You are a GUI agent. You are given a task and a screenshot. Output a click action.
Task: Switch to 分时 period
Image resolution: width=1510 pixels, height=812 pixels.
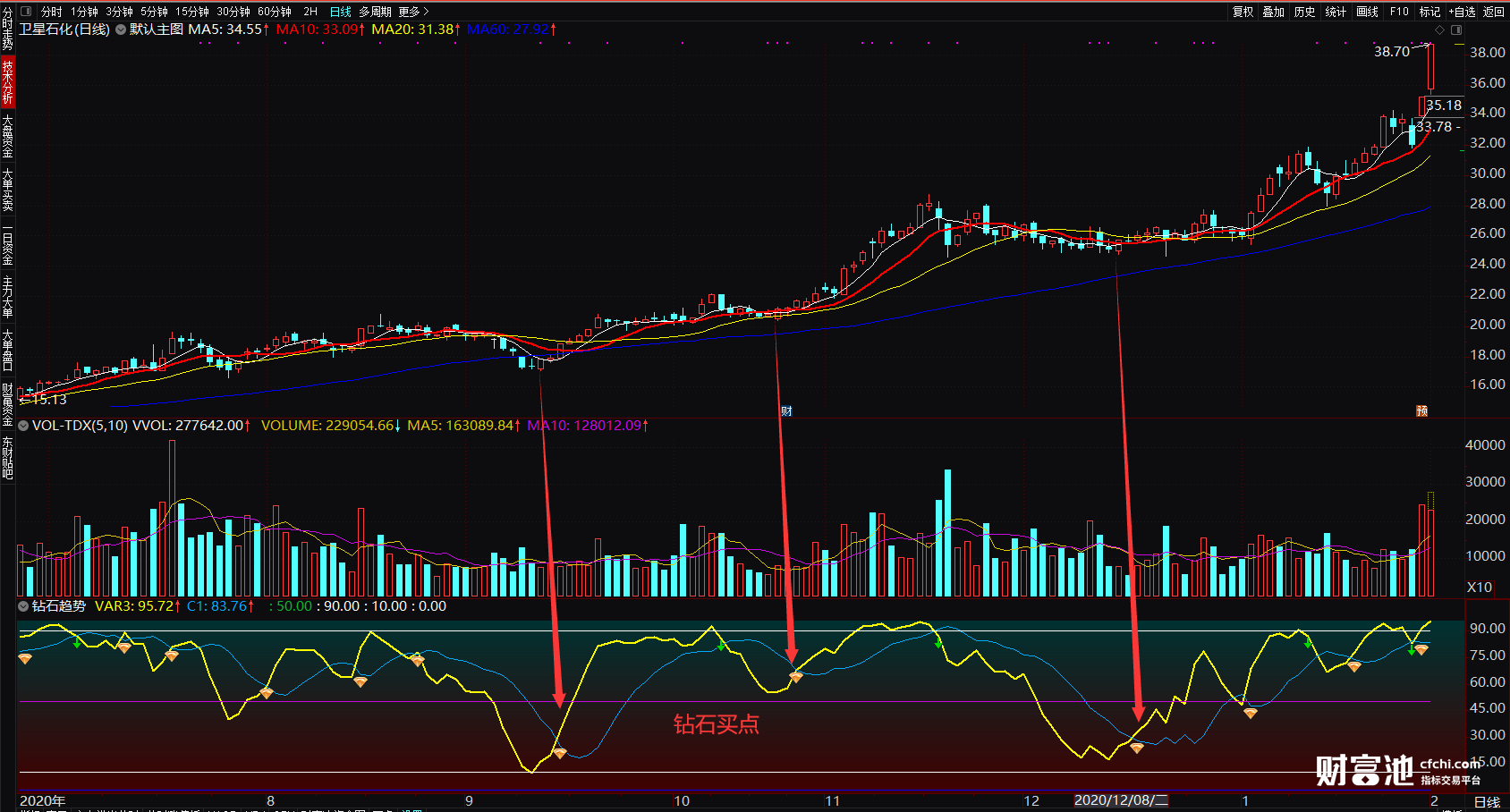click(51, 12)
